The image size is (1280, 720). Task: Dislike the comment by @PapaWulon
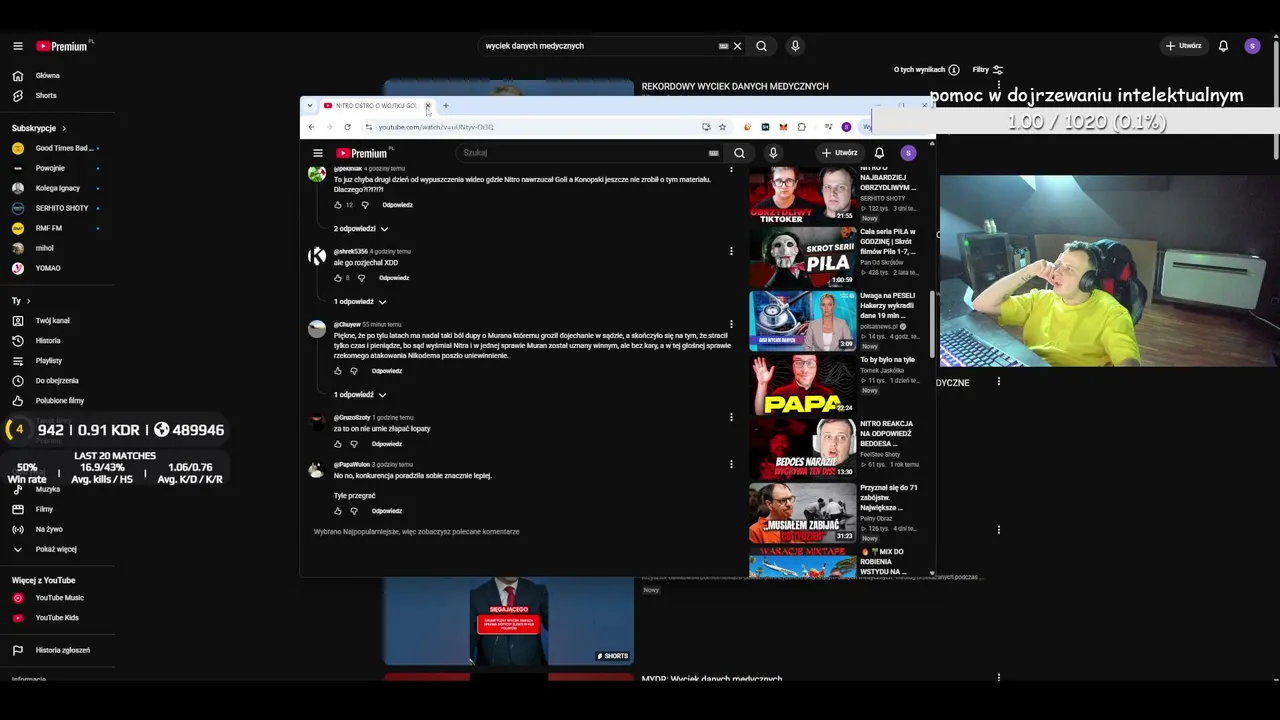354,511
